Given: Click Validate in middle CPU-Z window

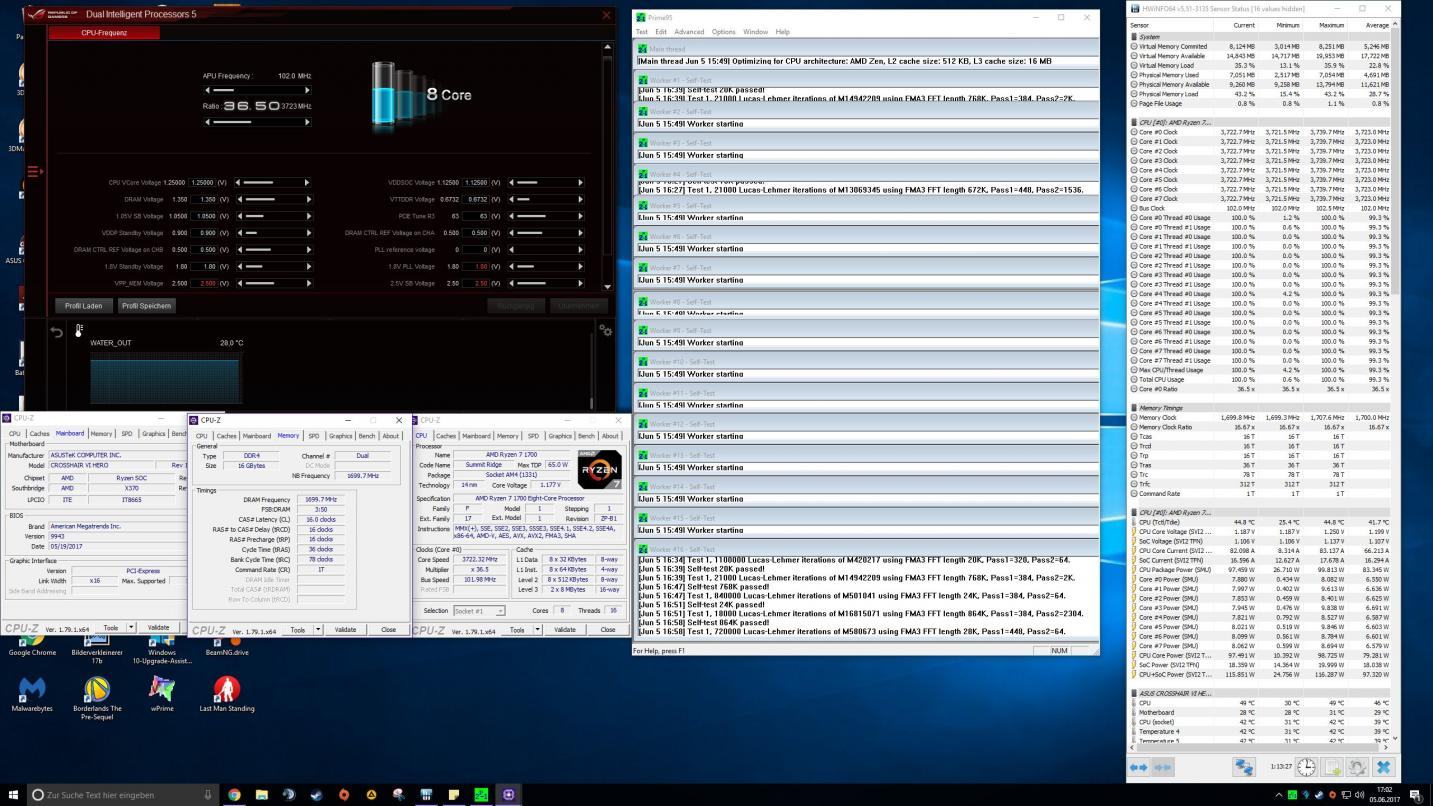Looking at the screenshot, I should tap(345, 630).
